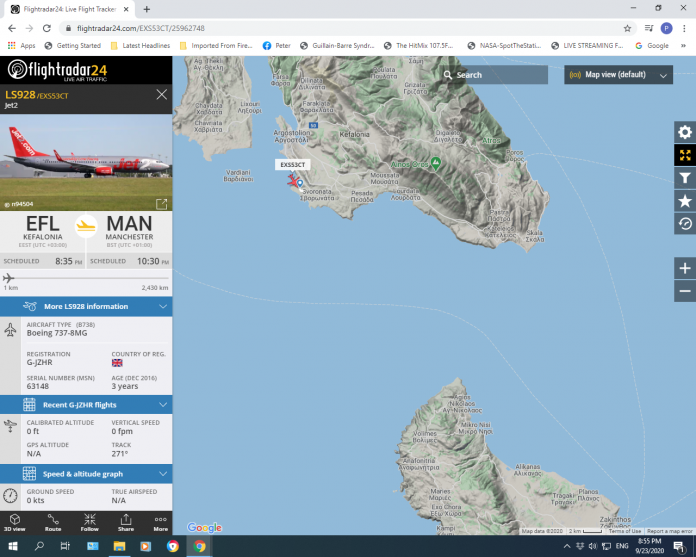Click the Jet2 aircraft photo thumbnail
The image size is (696, 557).
[86, 162]
